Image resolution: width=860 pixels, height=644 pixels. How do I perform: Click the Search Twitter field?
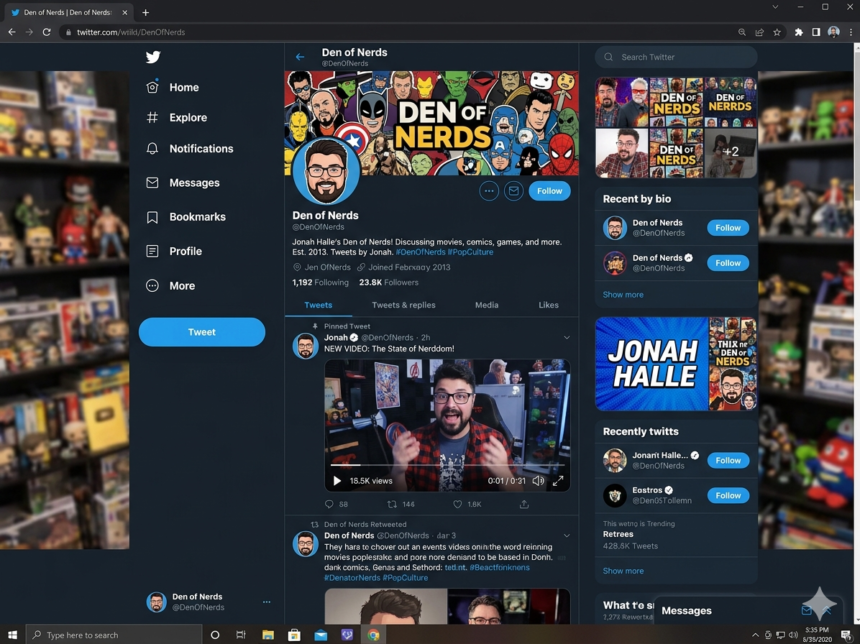[x=676, y=57]
